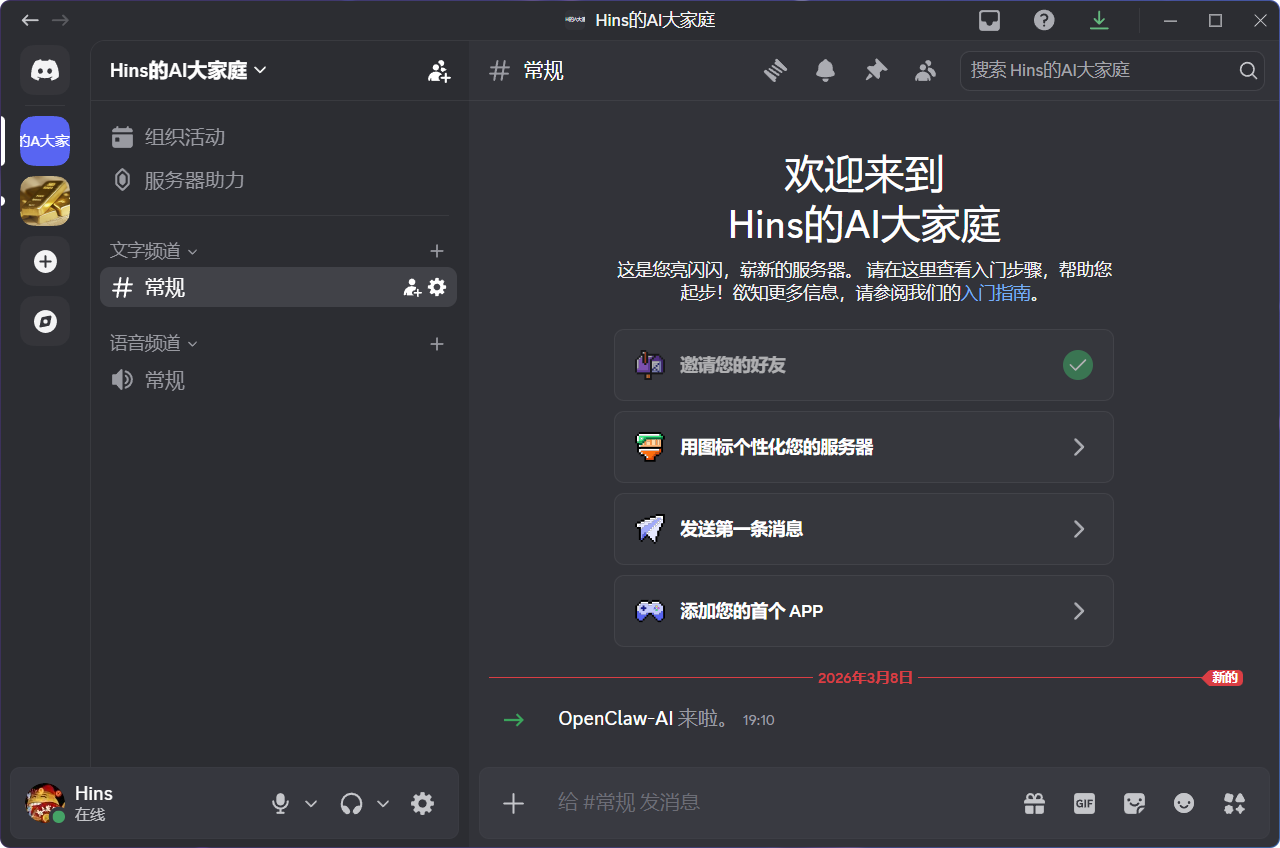
Task: Open the Hins的AI大家庭 server dropdown menu
Action: [x=188, y=70]
